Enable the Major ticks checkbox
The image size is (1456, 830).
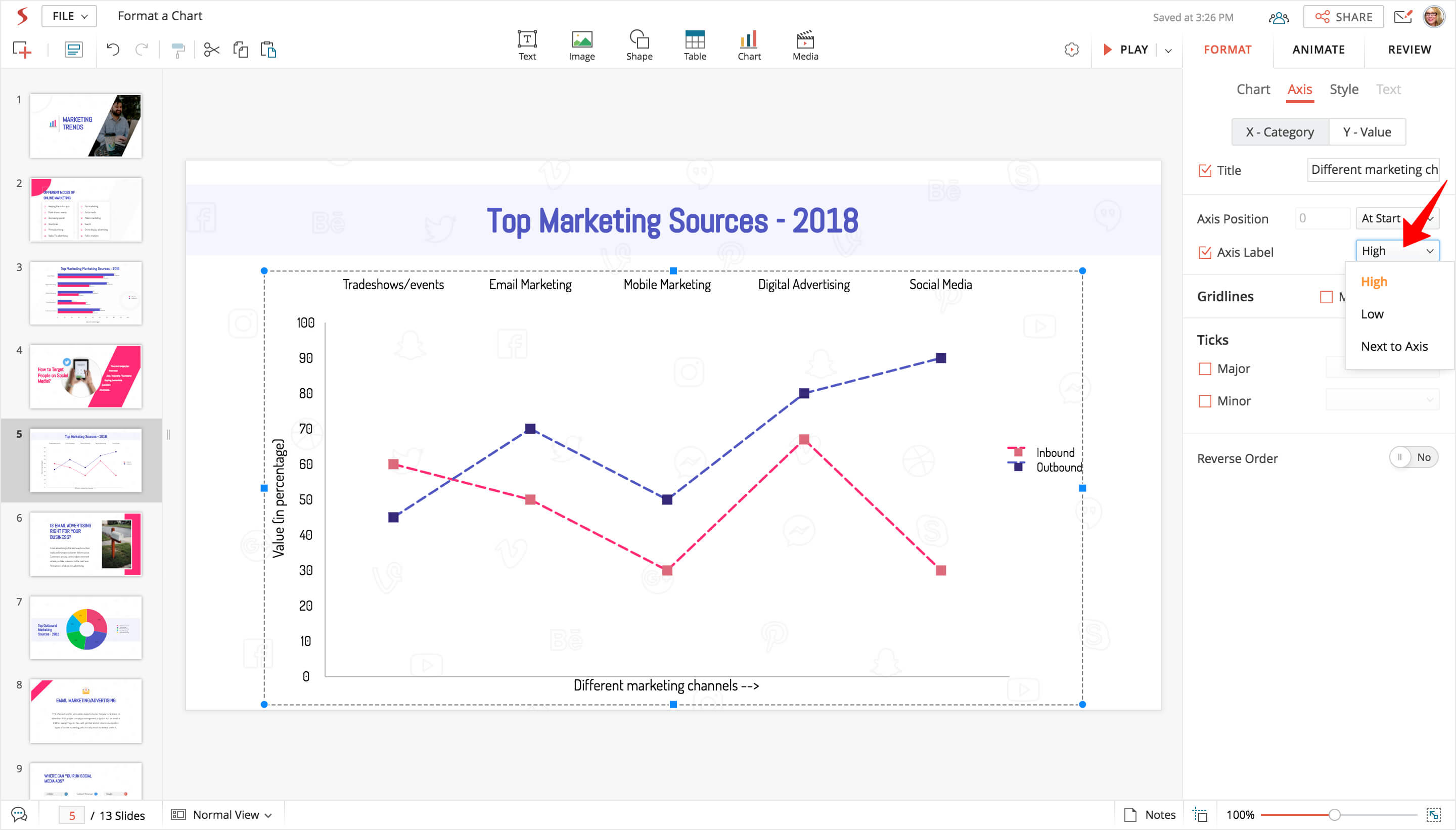tap(1205, 369)
